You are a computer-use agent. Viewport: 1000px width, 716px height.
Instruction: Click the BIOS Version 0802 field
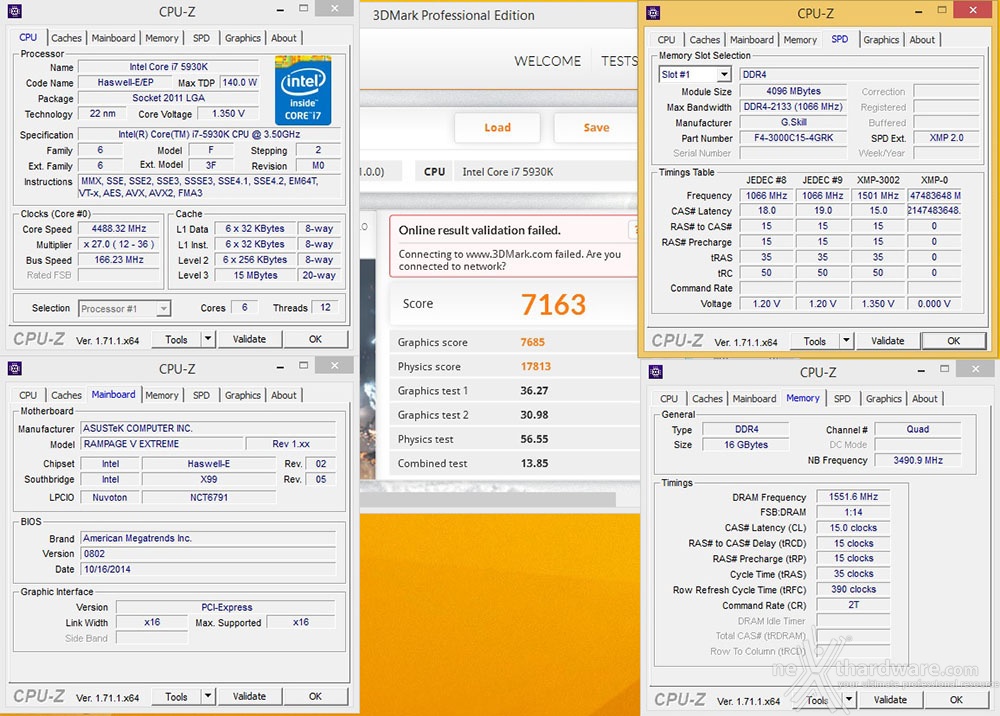click(x=208, y=553)
